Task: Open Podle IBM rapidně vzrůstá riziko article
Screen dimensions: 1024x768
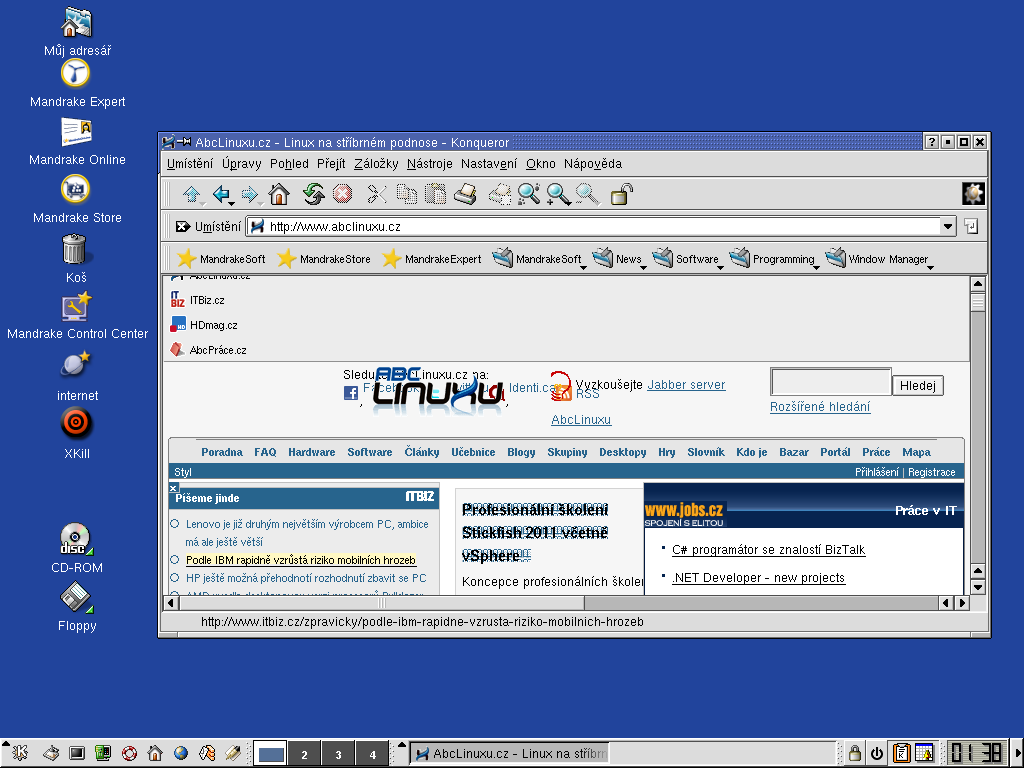Action: pyautogui.click(x=300, y=560)
